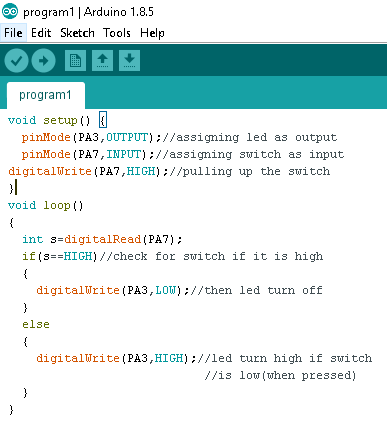Open the Edit menu
The width and height of the screenshot is (387, 430).
41,33
